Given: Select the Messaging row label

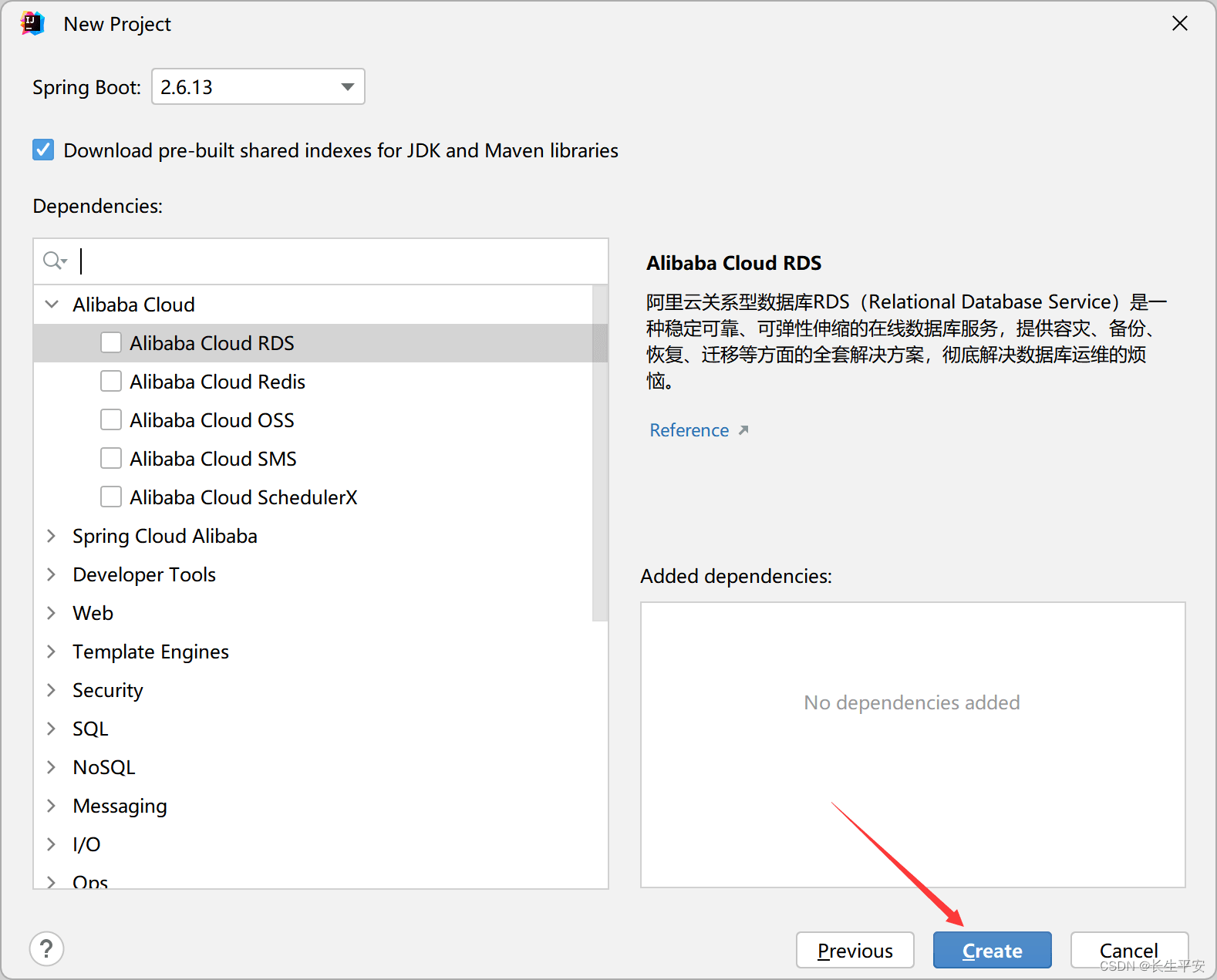Looking at the screenshot, I should coord(120,806).
